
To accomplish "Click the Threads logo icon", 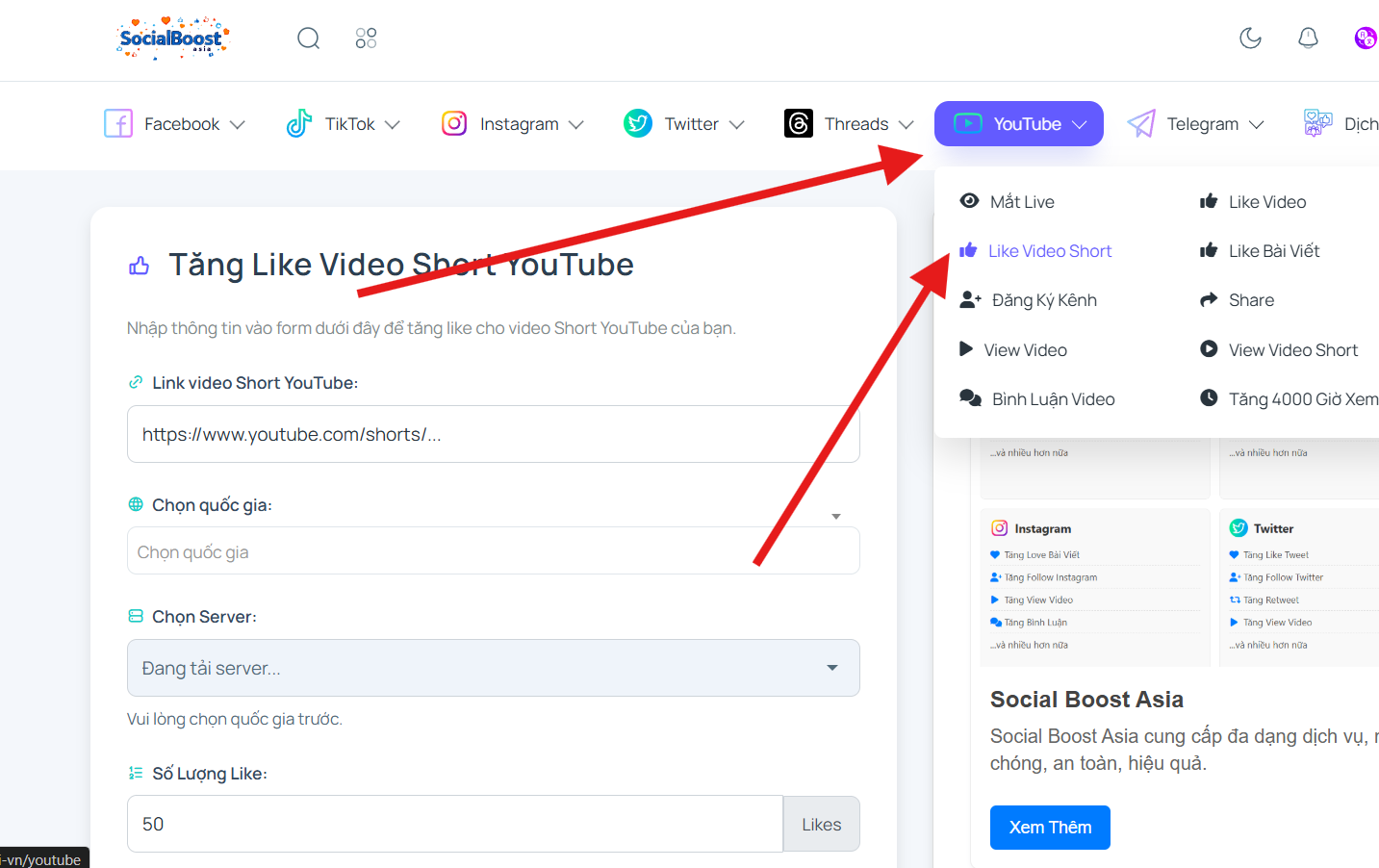I will point(799,123).
